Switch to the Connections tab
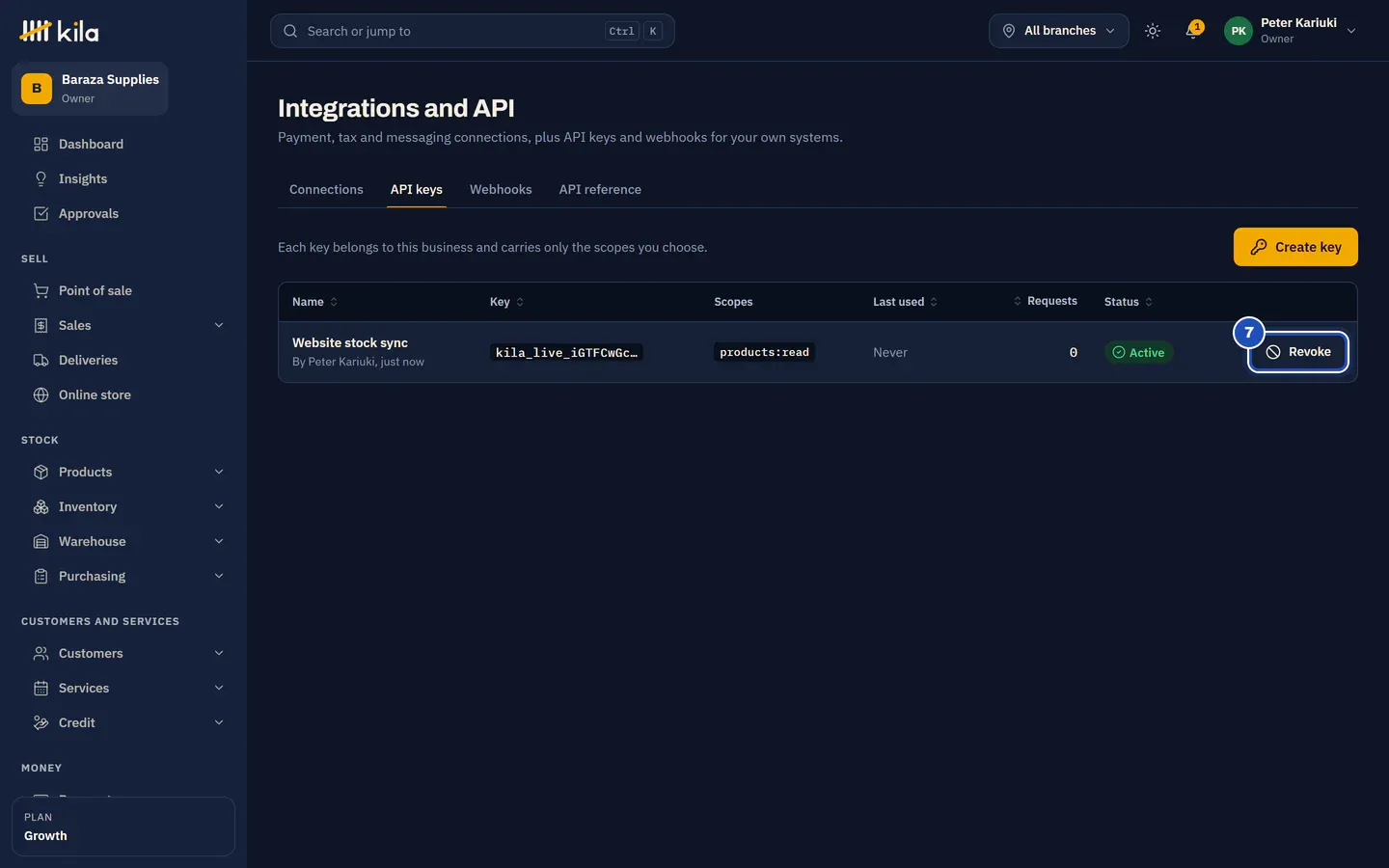1389x868 pixels. click(326, 189)
